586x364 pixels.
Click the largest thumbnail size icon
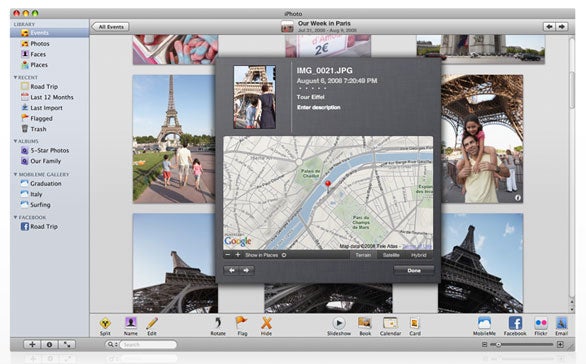pos(560,345)
